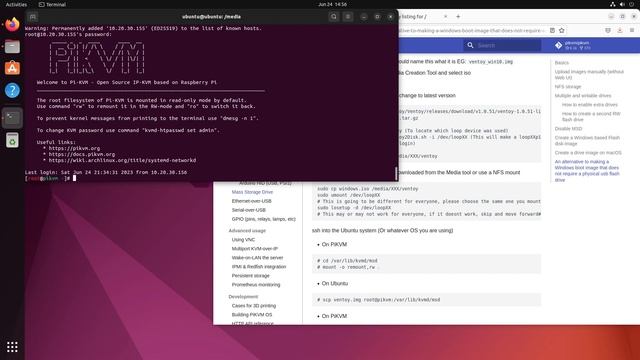Jump to 'Multiple and writable drives' section
Screen dimensions: 640x360
coord(583,96)
